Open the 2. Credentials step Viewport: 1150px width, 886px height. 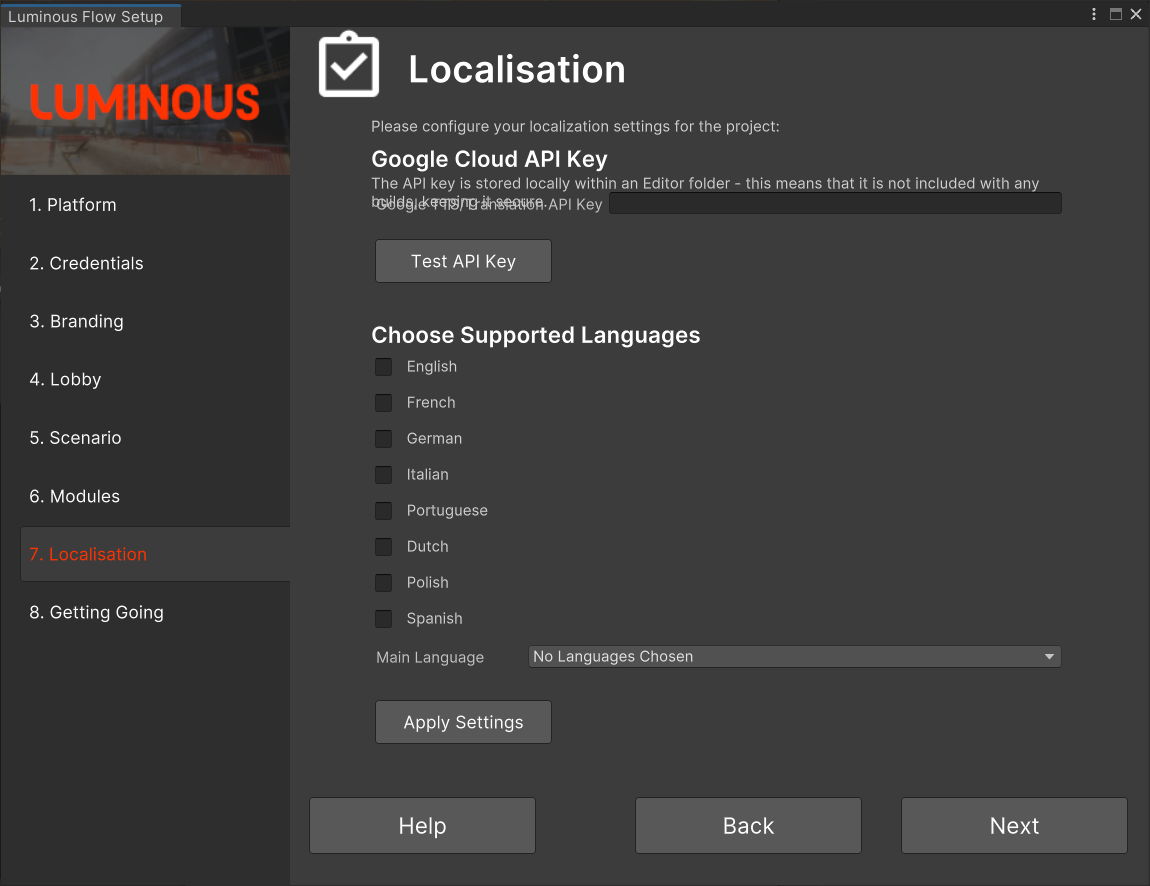pos(86,263)
